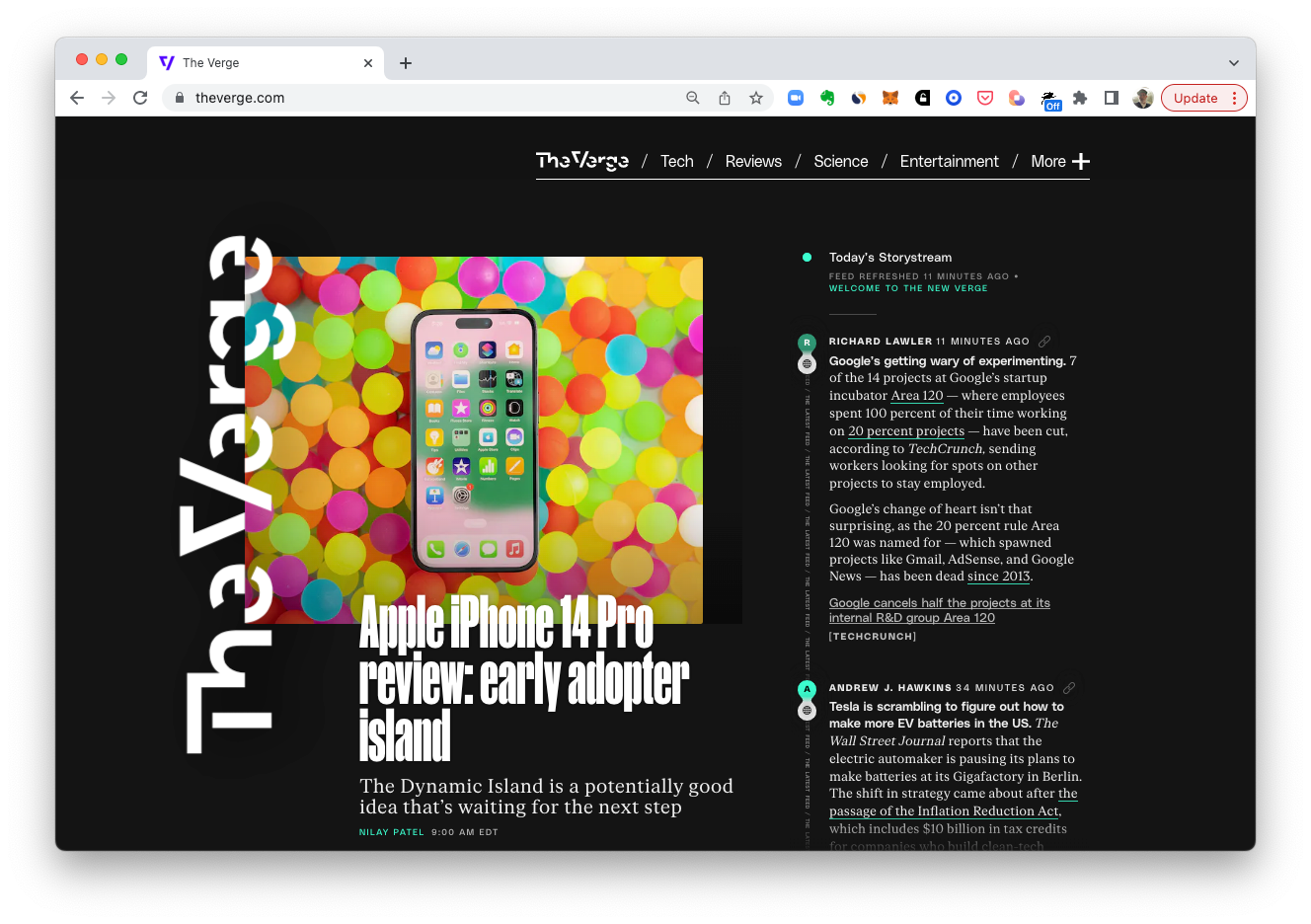Click Richard Lawler's R avatar

[807, 343]
